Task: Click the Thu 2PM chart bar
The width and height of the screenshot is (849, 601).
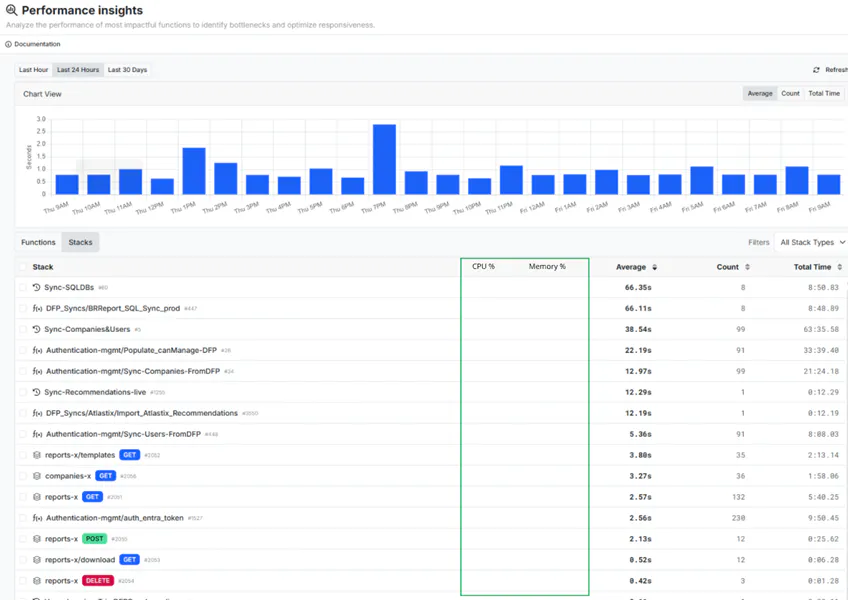Action: pyautogui.click(x=226, y=179)
